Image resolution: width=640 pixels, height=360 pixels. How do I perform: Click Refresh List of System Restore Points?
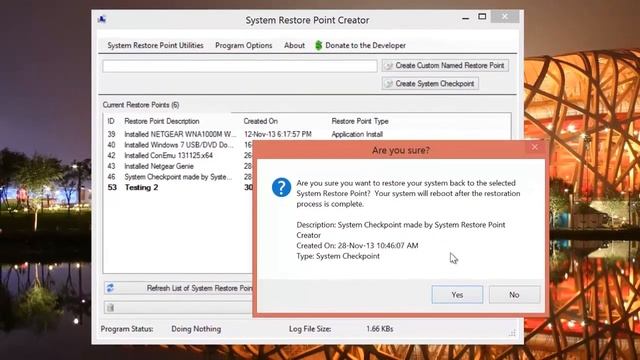(178, 288)
